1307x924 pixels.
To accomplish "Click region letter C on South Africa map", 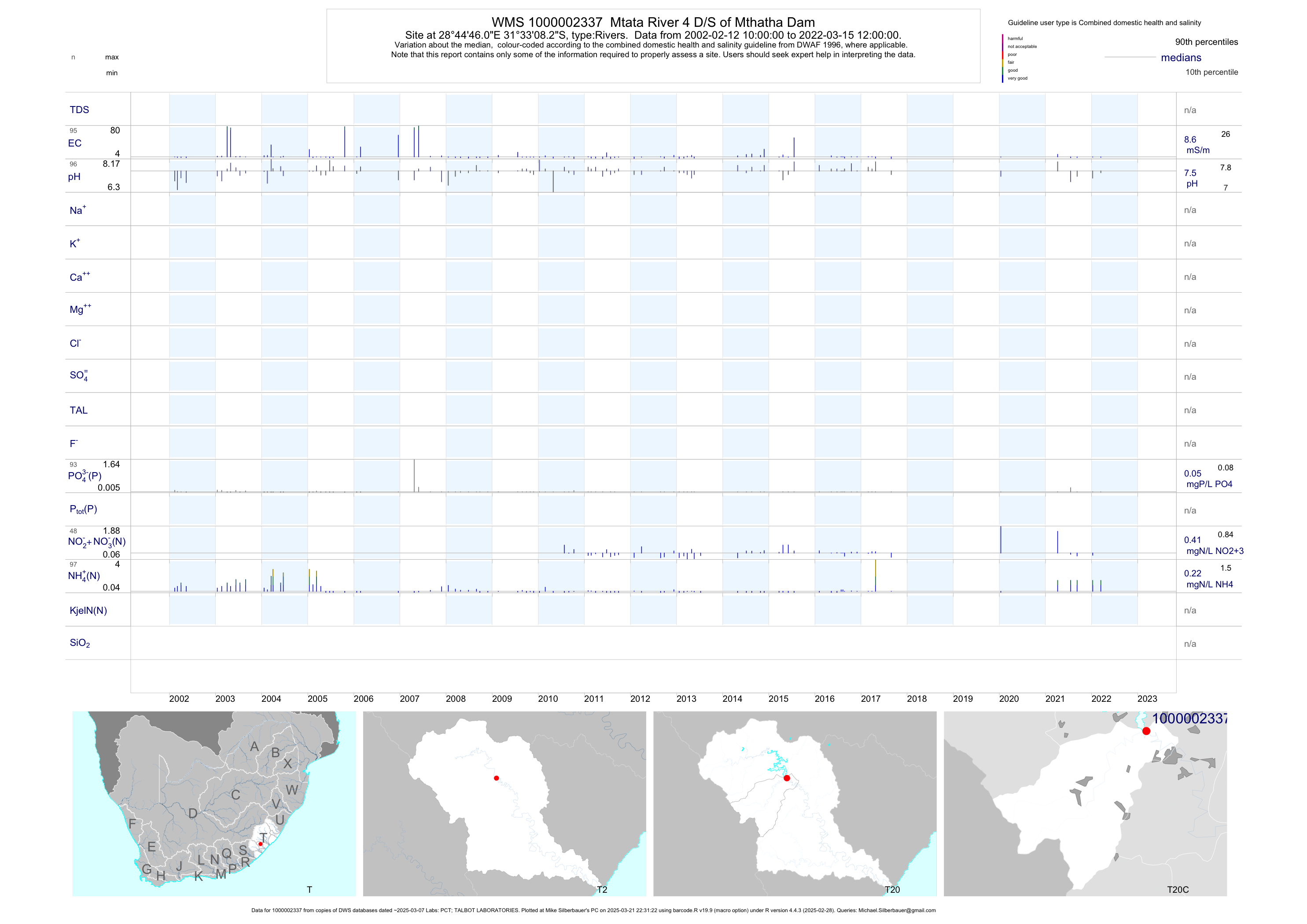I will click(x=236, y=795).
